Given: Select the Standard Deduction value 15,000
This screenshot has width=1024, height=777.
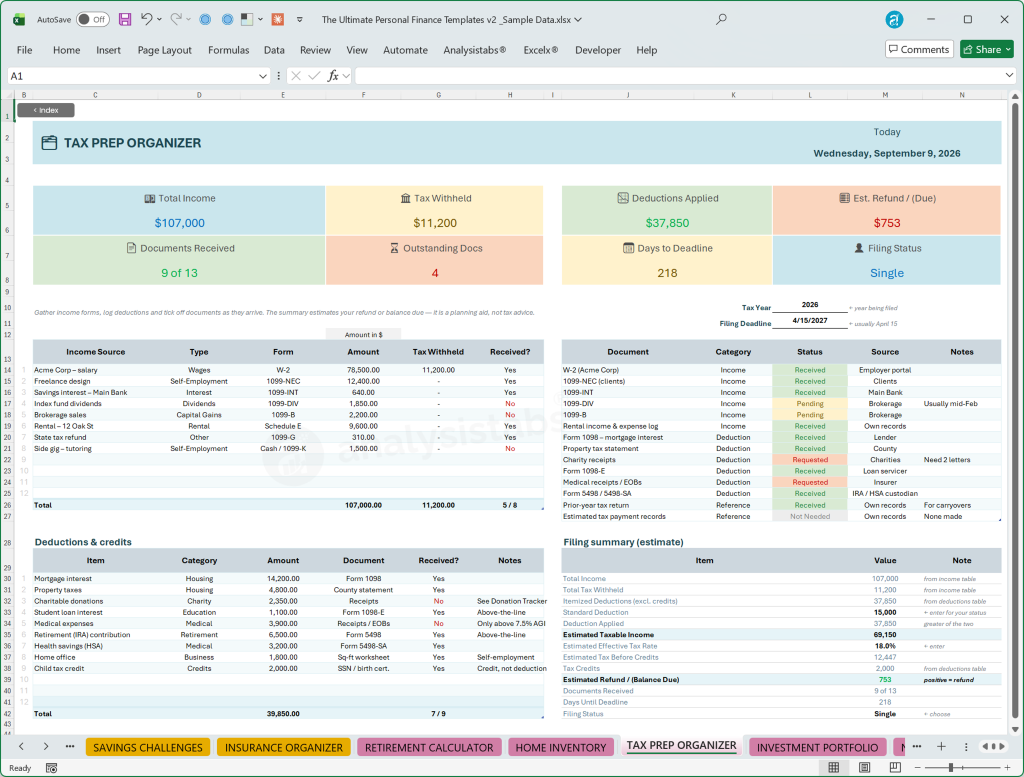Looking at the screenshot, I should tap(885, 612).
